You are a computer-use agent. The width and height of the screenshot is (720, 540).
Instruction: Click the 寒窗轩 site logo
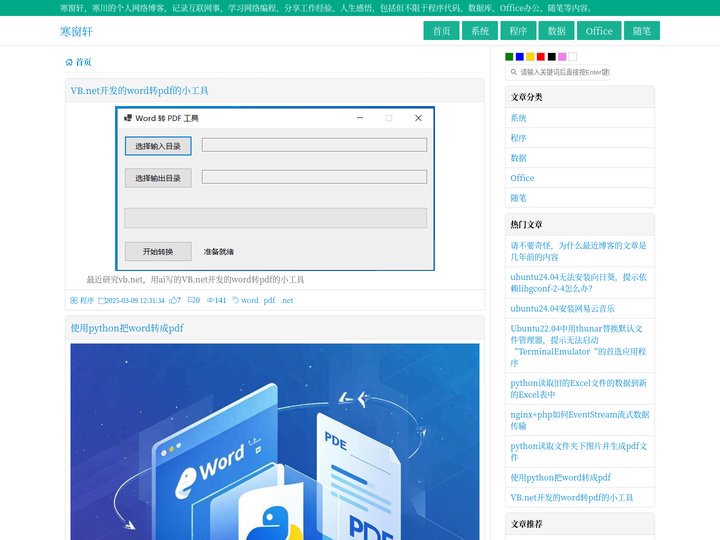click(76, 31)
